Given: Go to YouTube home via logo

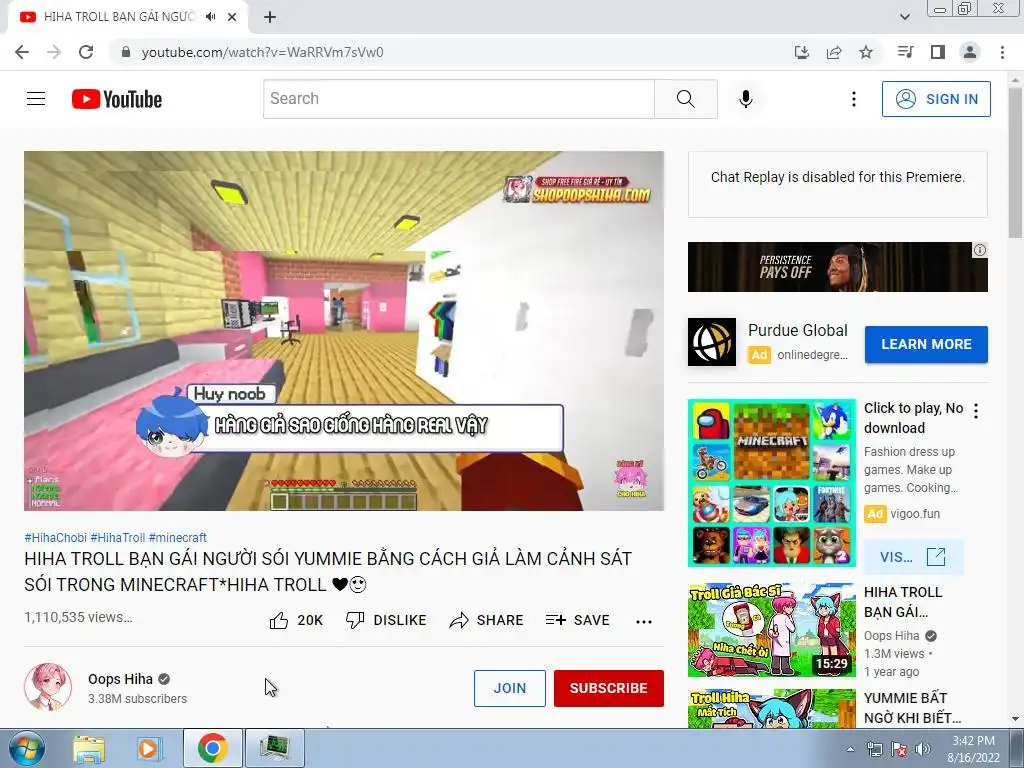Looking at the screenshot, I should (x=117, y=99).
